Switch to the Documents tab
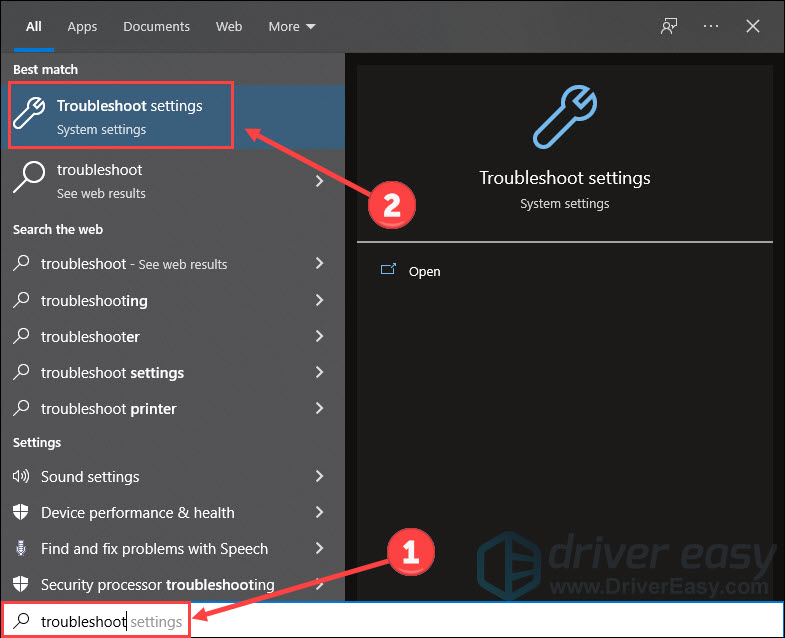The width and height of the screenshot is (785, 638). click(155, 26)
